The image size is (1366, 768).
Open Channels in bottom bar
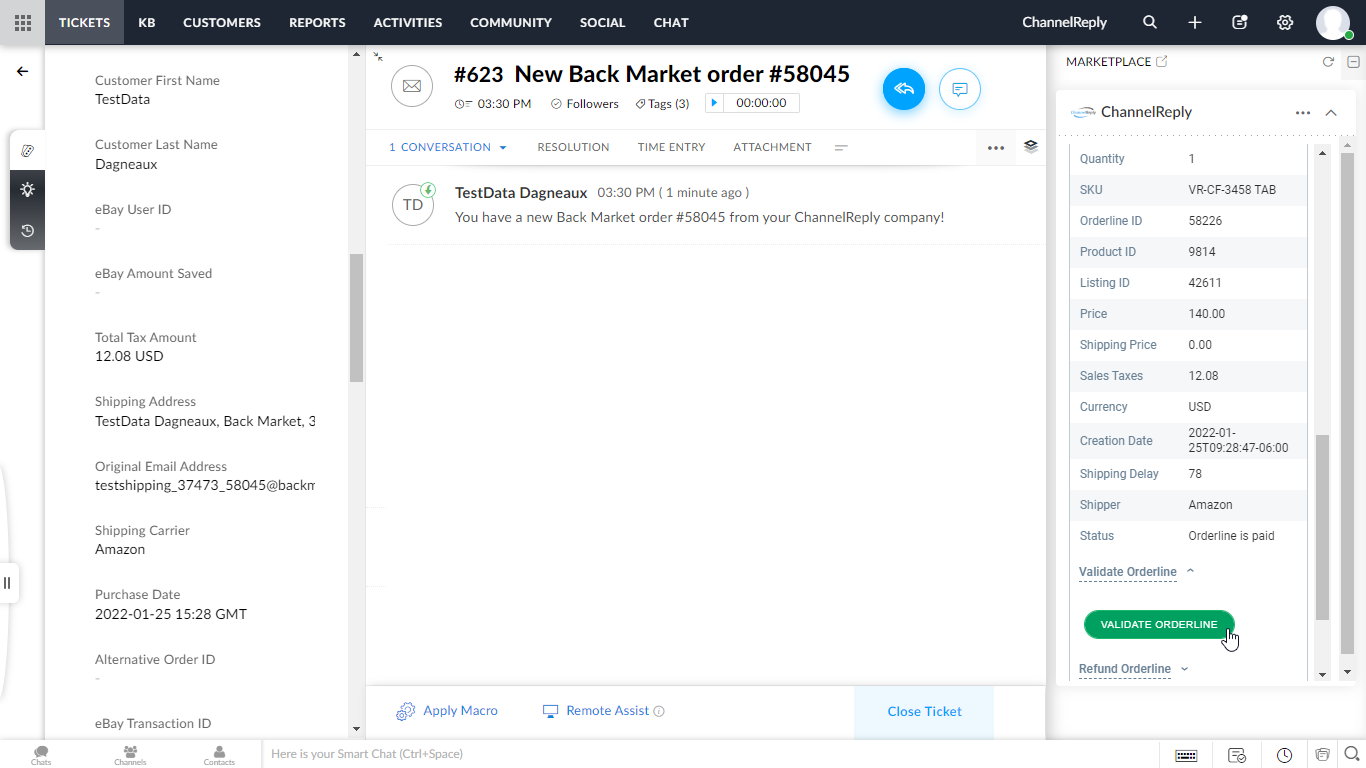[x=130, y=755]
